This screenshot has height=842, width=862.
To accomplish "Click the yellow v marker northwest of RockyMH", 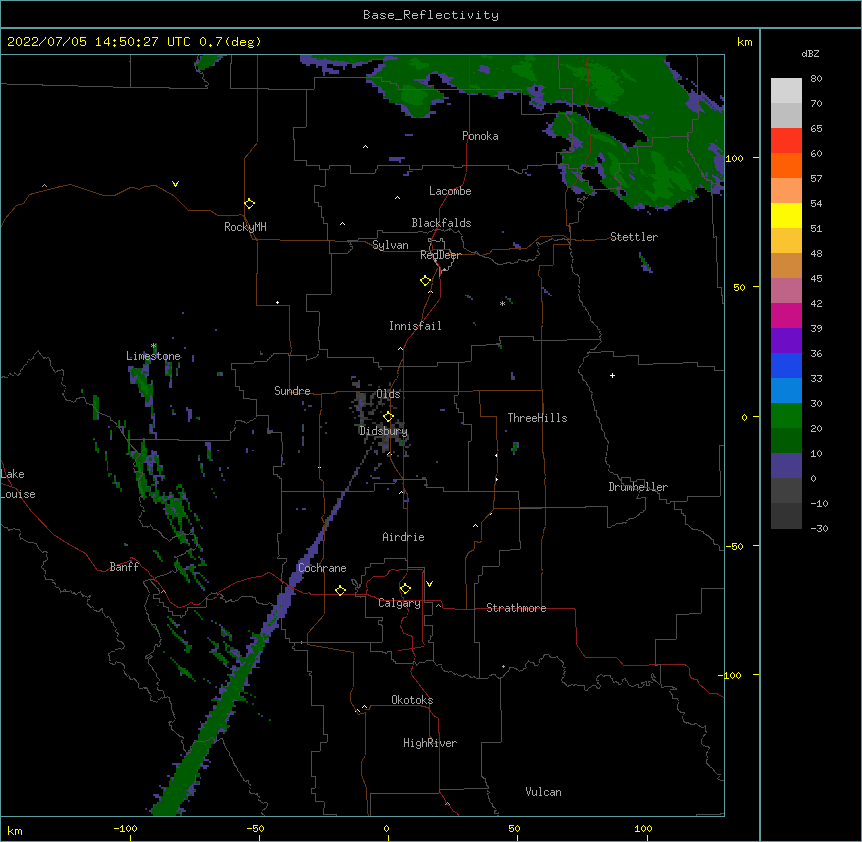I will pyautogui.click(x=175, y=184).
